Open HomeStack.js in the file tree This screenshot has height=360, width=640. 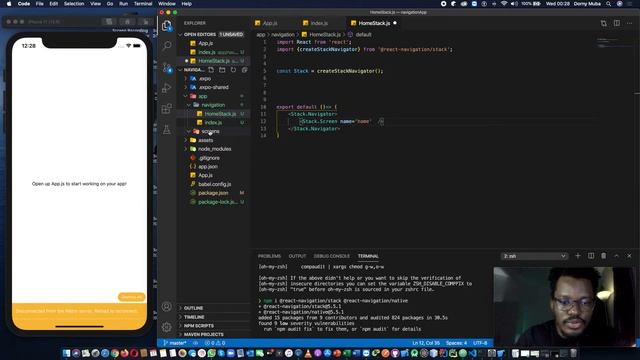[220, 114]
